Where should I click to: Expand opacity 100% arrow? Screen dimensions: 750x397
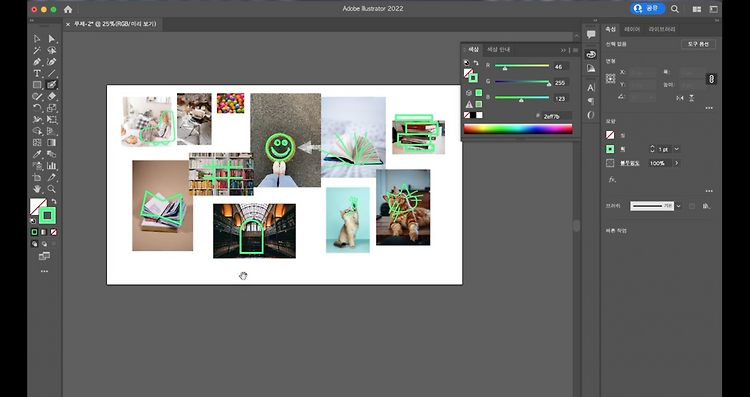pos(676,163)
